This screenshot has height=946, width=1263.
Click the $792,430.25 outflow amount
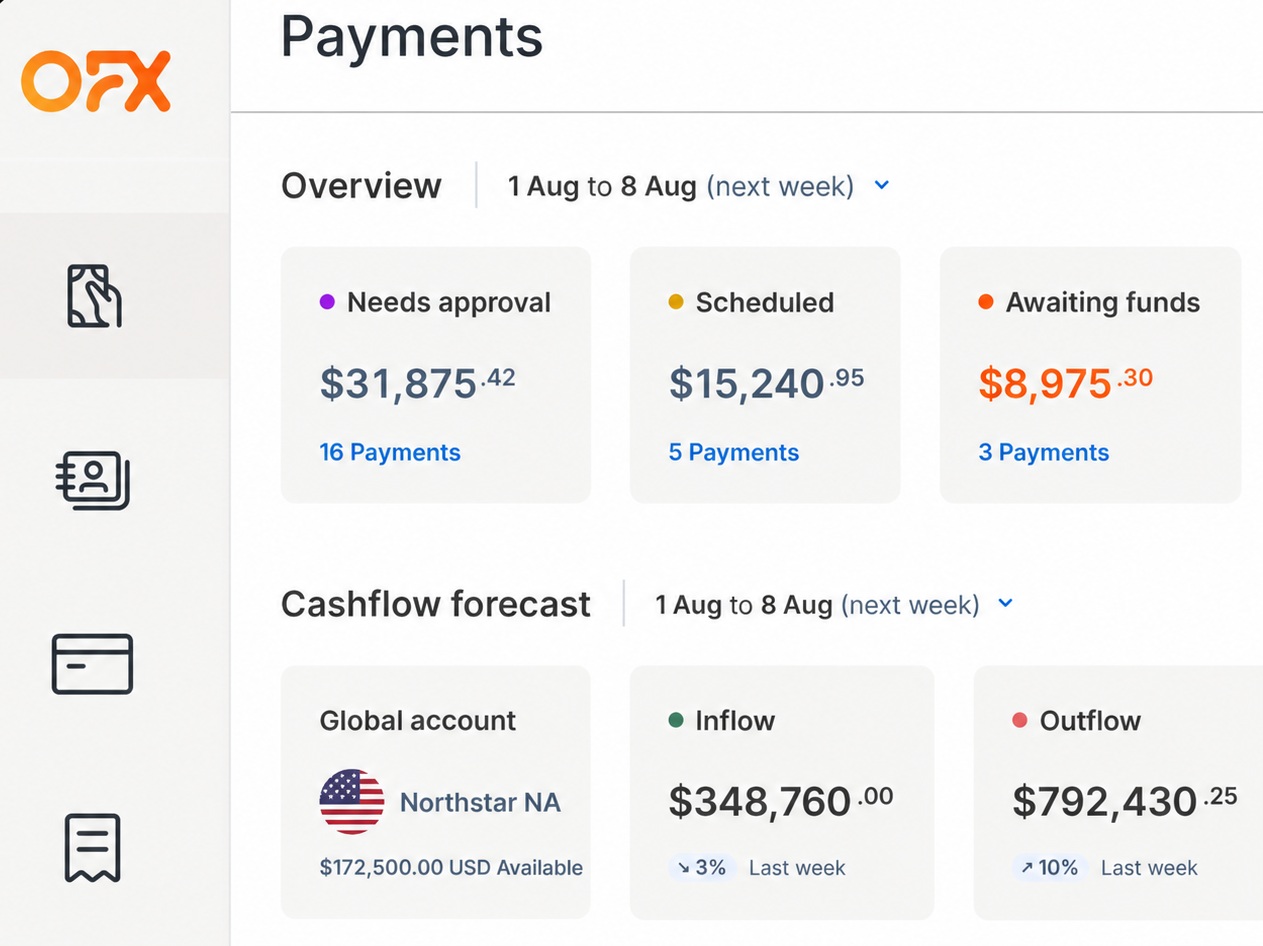pyautogui.click(x=1125, y=801)
